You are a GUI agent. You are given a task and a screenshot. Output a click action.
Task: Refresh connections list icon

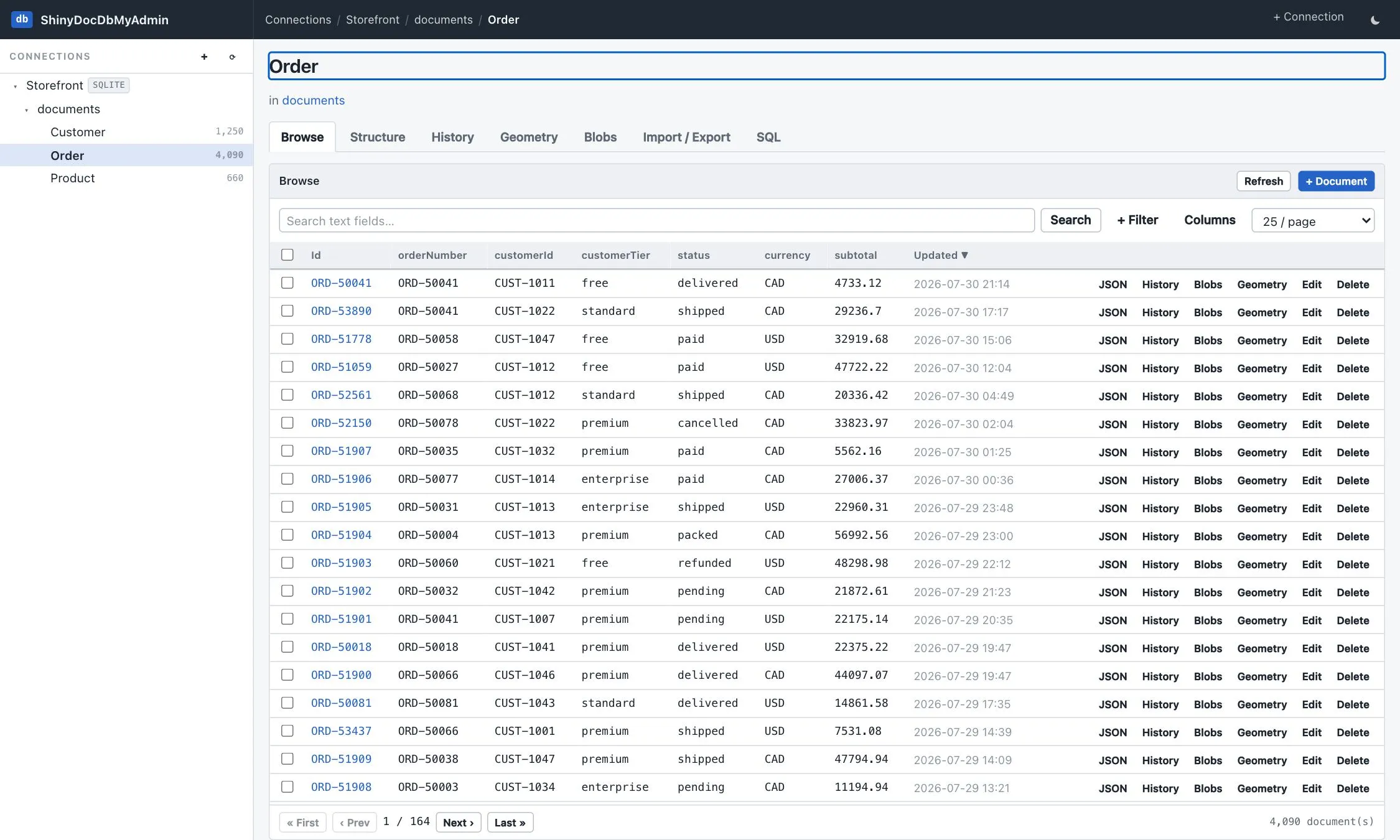[x=232, y=57]
